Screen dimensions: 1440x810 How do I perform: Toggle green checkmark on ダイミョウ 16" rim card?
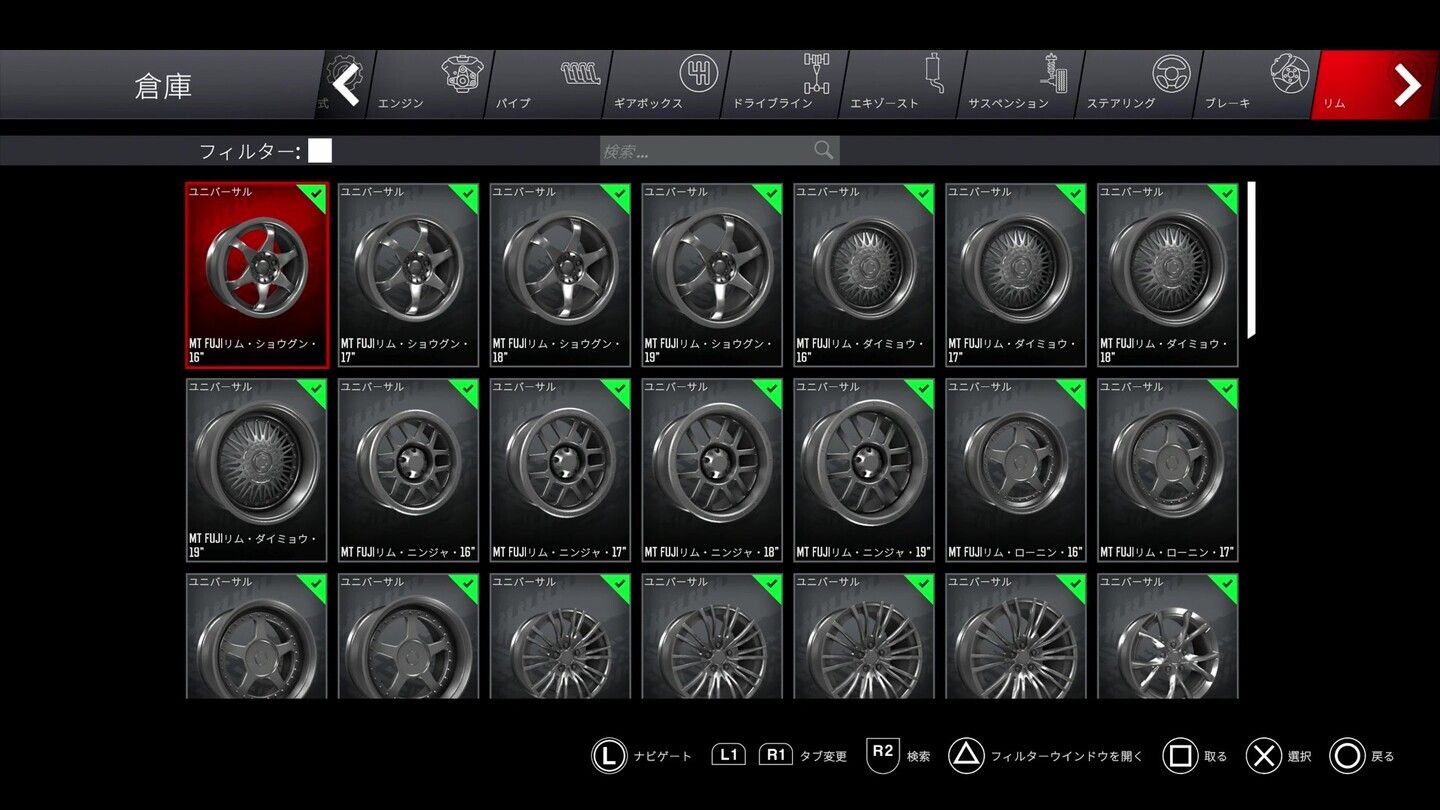pyautogui.click(x=920, y=197)
